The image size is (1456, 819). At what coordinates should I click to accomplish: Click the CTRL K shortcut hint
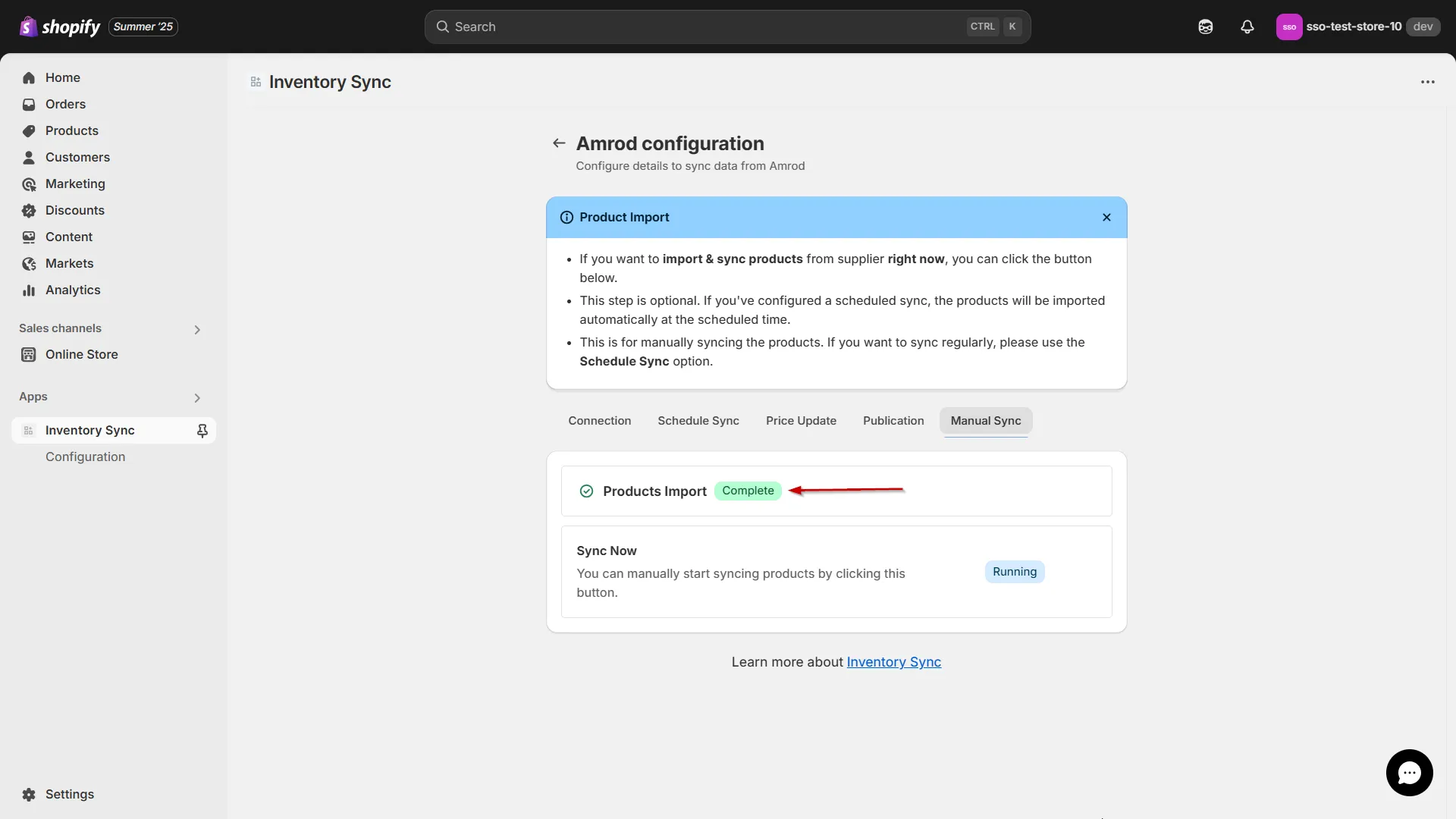pos(995,27)
